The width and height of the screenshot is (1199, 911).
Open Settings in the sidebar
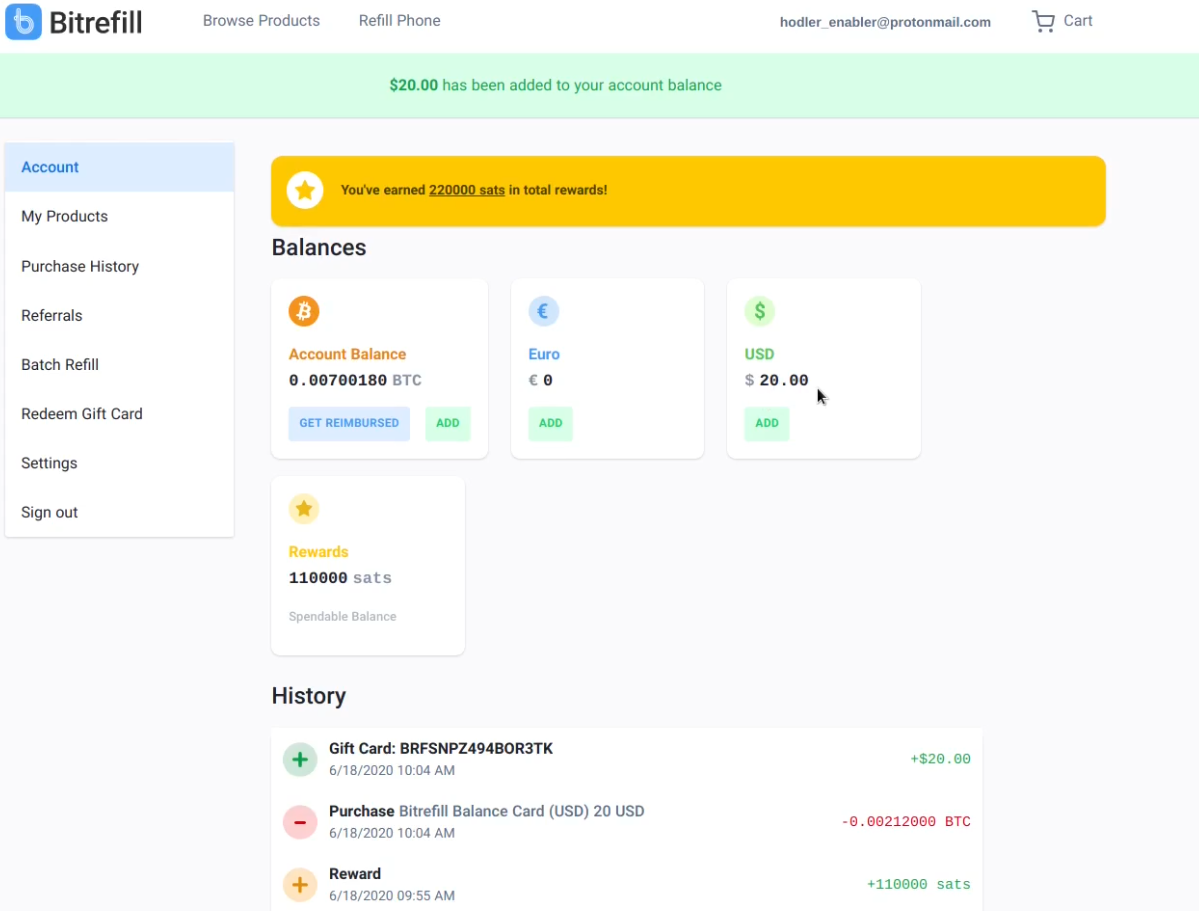119,463
